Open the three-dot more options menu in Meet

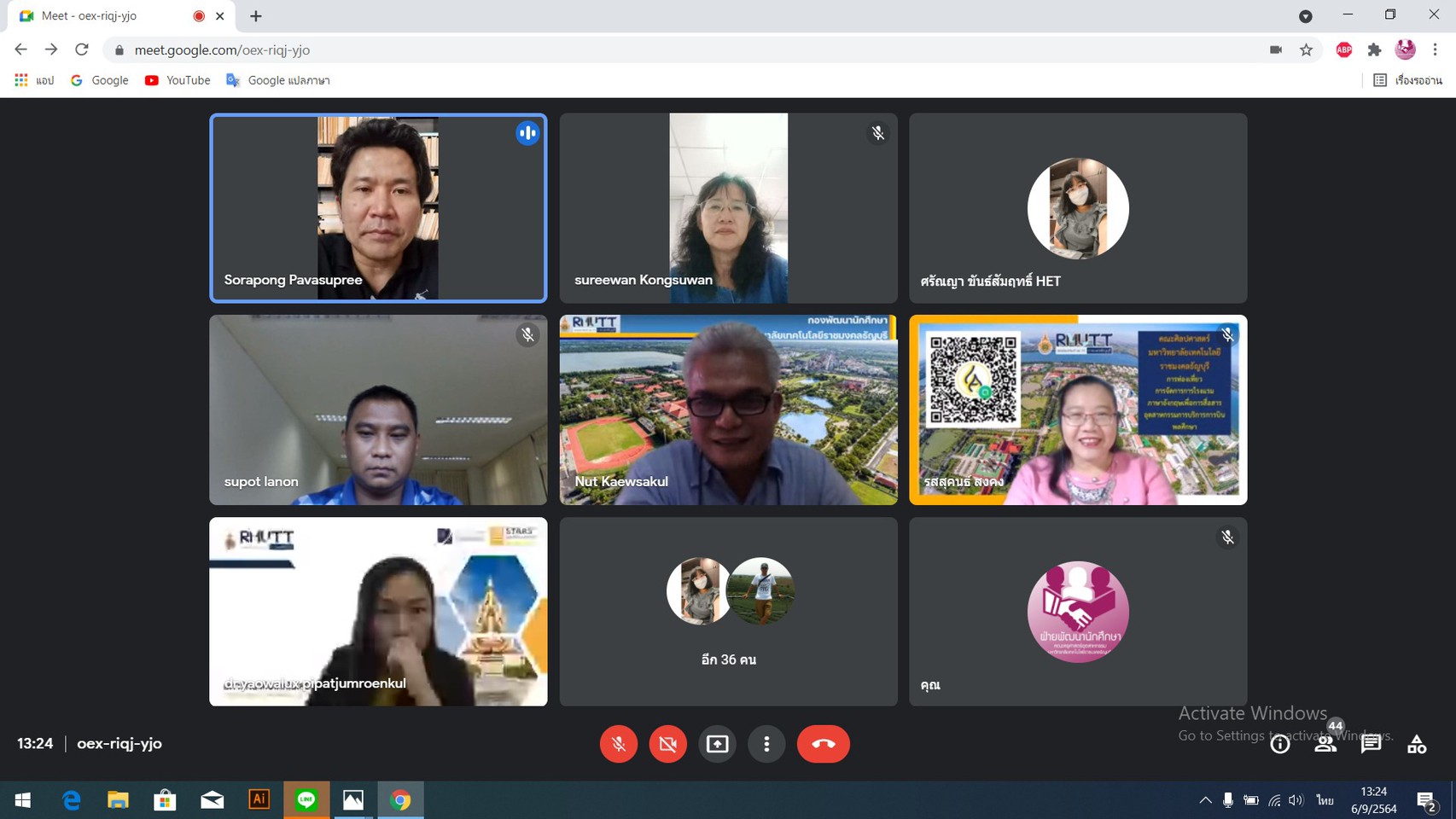pyautogui.click(x=766, y=744)
